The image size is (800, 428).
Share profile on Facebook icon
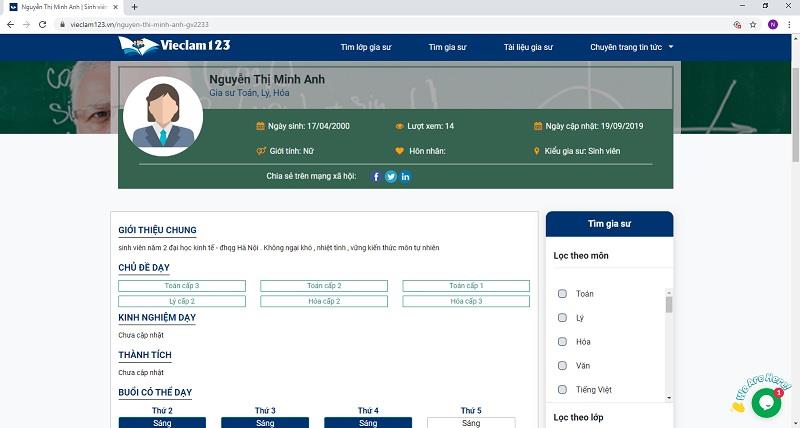pyautogui.click(x=376, y=177)
